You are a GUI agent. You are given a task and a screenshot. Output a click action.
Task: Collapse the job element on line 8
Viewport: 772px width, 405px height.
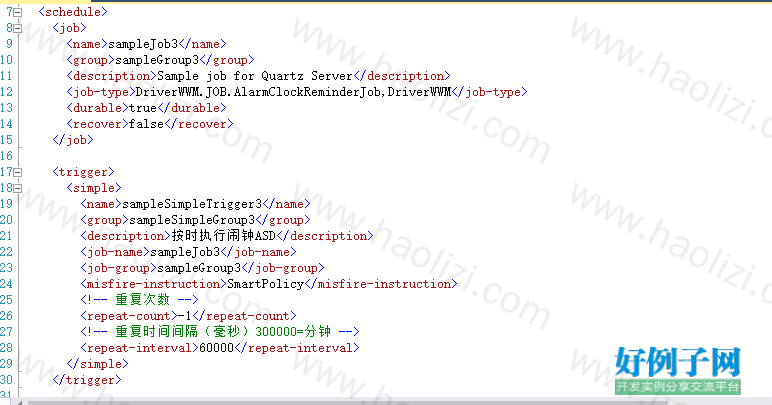(x=18, y=29)
